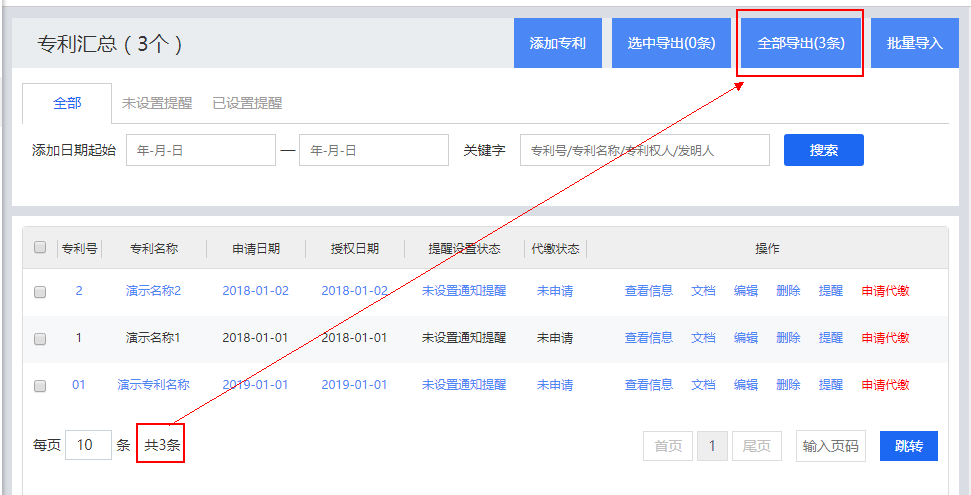Click the 跳转 jump button
This screenshot has height=495, width=971.
pyautogui.click(x=908, y=446)
